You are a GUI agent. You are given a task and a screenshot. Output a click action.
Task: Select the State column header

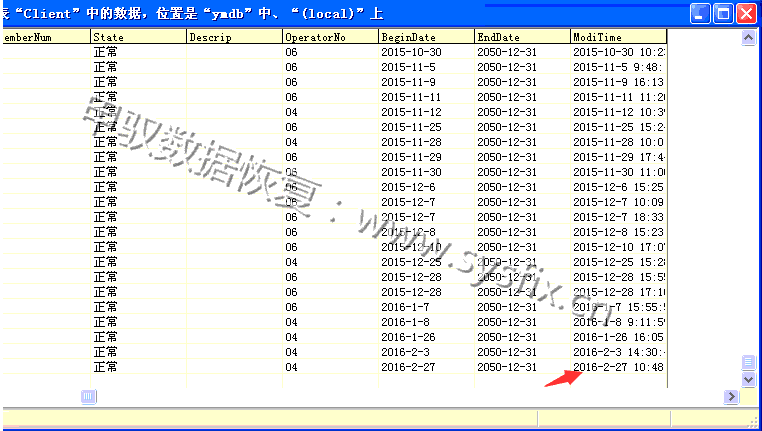tap(139, 37)
